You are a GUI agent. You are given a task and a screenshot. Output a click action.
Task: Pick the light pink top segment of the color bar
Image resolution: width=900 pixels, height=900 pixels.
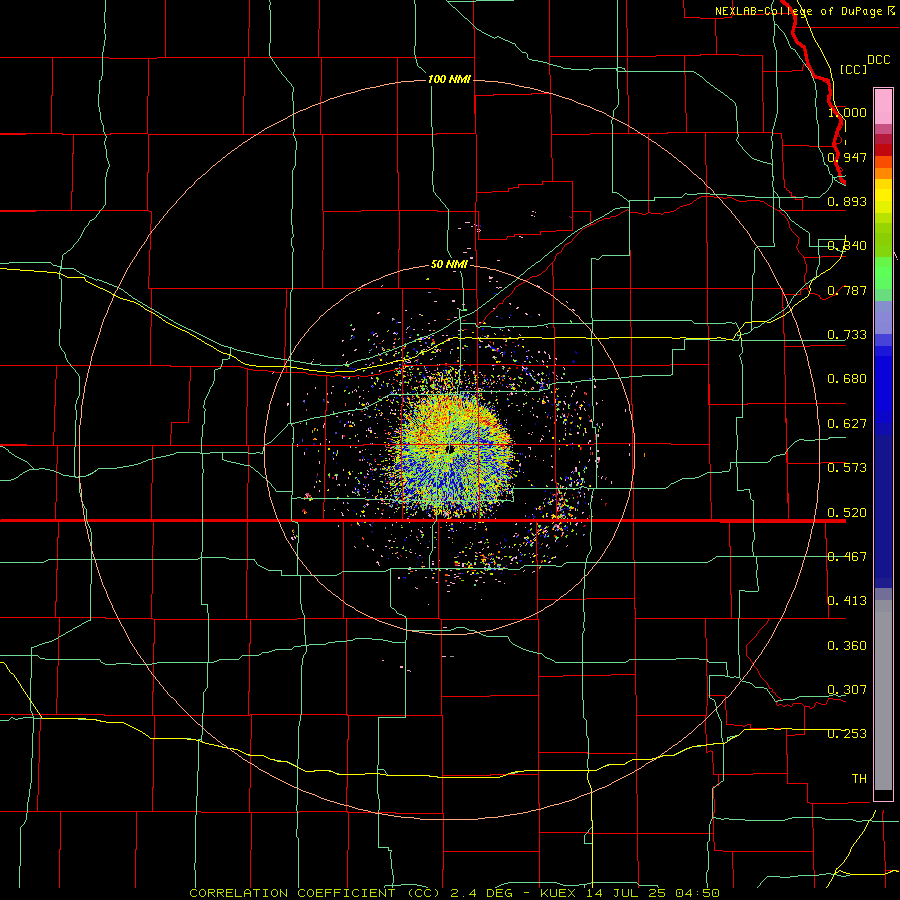tap(883, 107)
